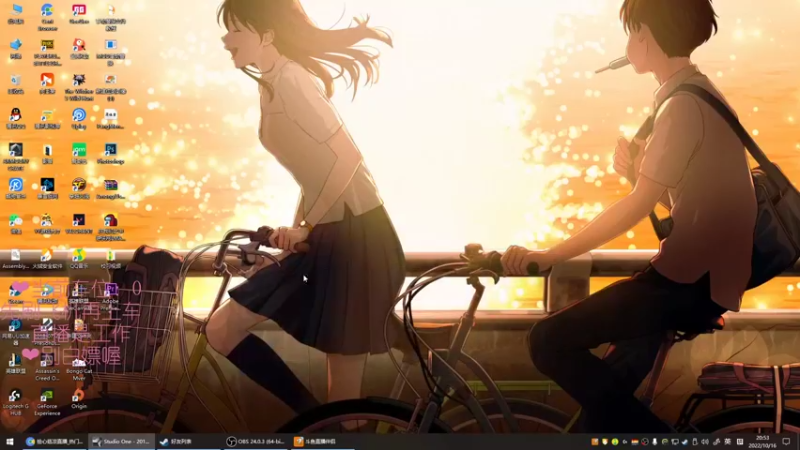
Task: Launch the Tencent Video shortcut
Action: (x=47, y=294)
